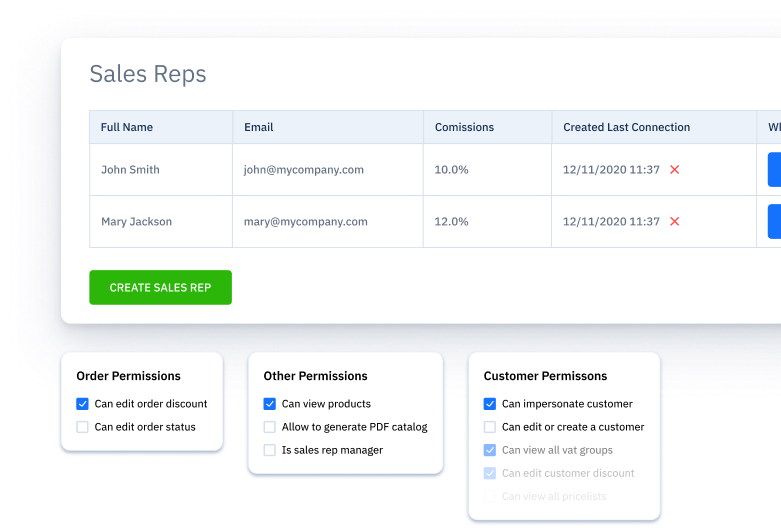Image resolution: width=781 pixels, height=528 pixels.
Task: Disable the Can view products permission
Action: point(270,404)
